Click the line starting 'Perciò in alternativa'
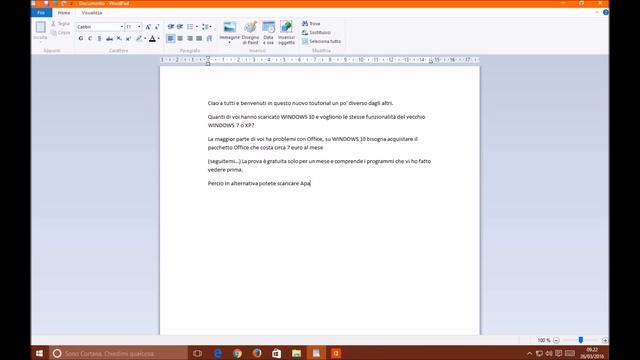This screenshot has width=640, height=360. click(x=259, y=183)
